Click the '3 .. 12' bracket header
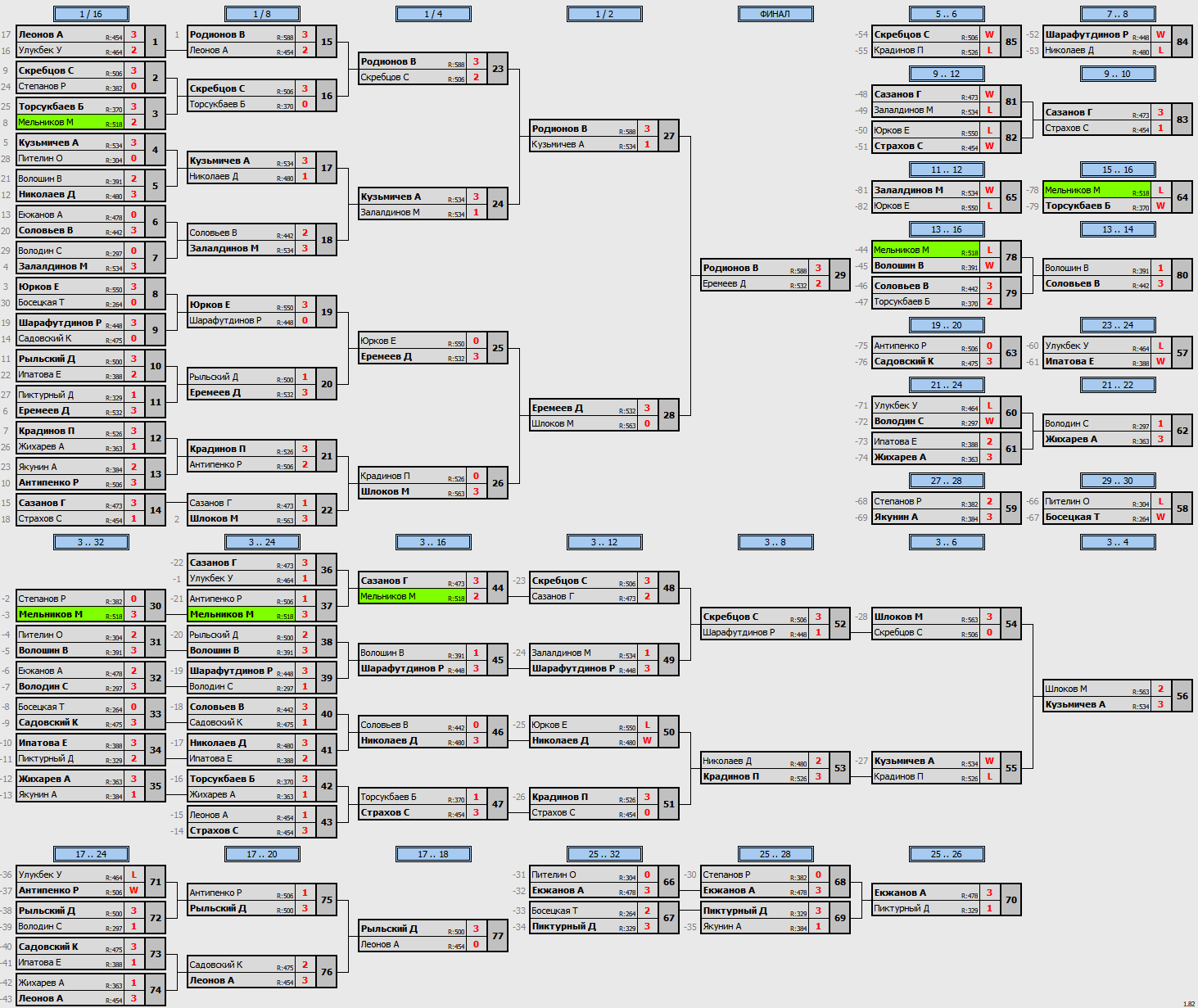 pos(604,542)
